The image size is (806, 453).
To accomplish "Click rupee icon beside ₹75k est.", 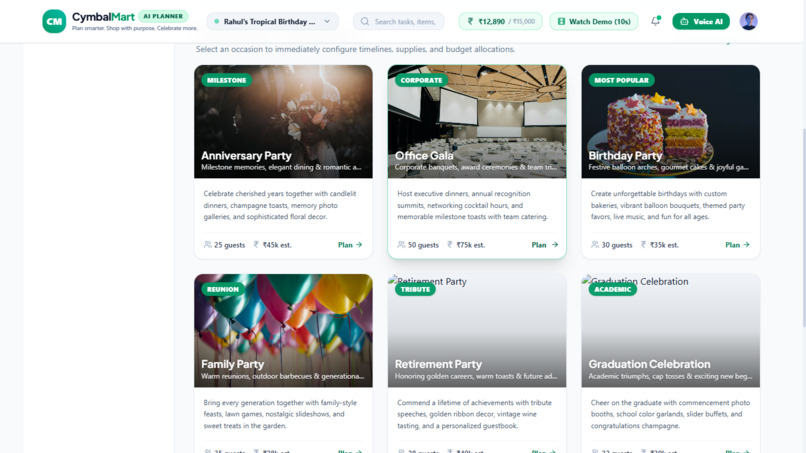I will (x=450, y=245).
